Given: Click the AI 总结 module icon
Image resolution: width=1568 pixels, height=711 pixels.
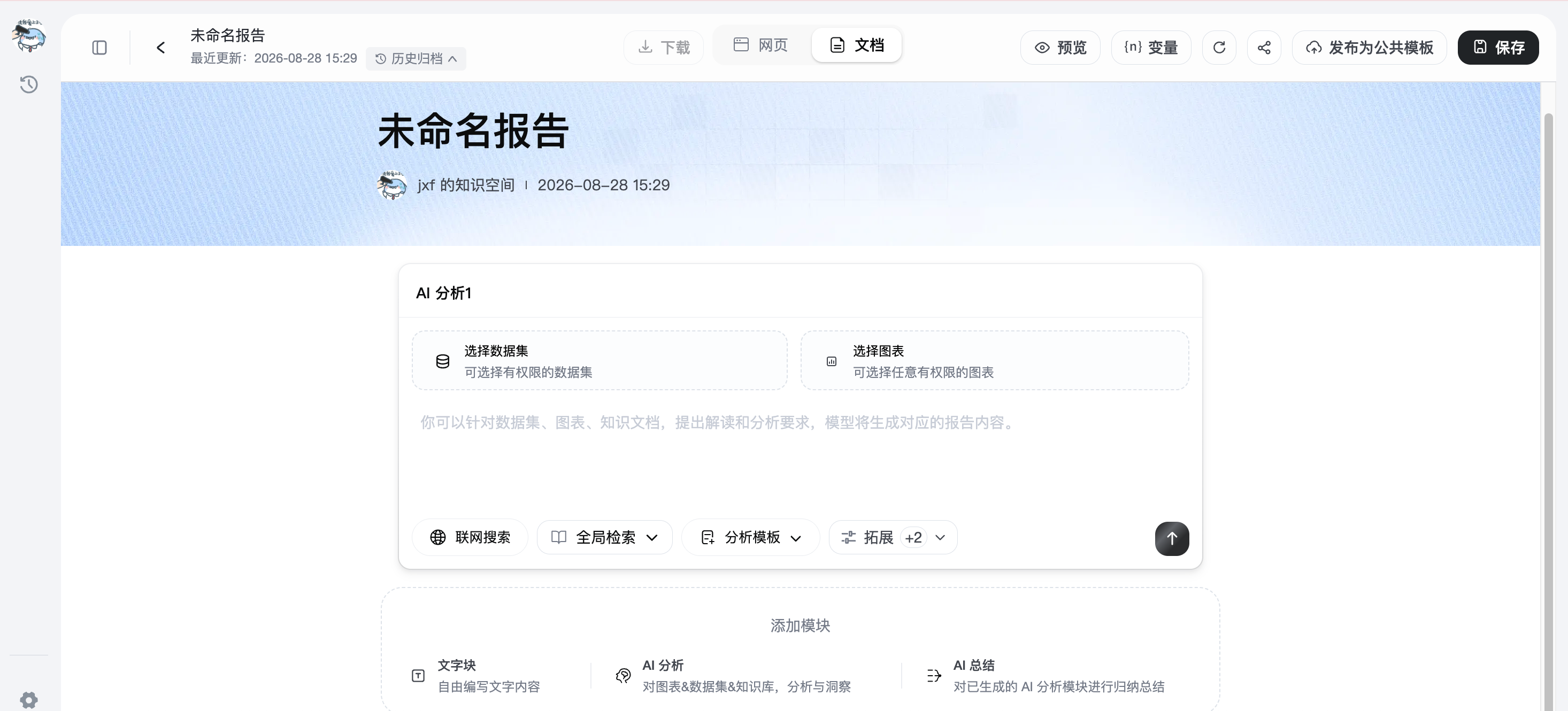Looking at the screenshot, I should point(934,676).
